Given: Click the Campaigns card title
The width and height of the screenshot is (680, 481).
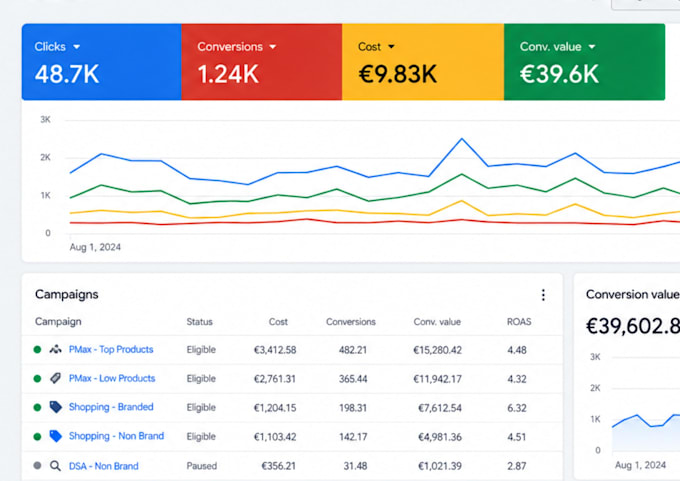Looking at the screenshot, I should coord(67,294).
